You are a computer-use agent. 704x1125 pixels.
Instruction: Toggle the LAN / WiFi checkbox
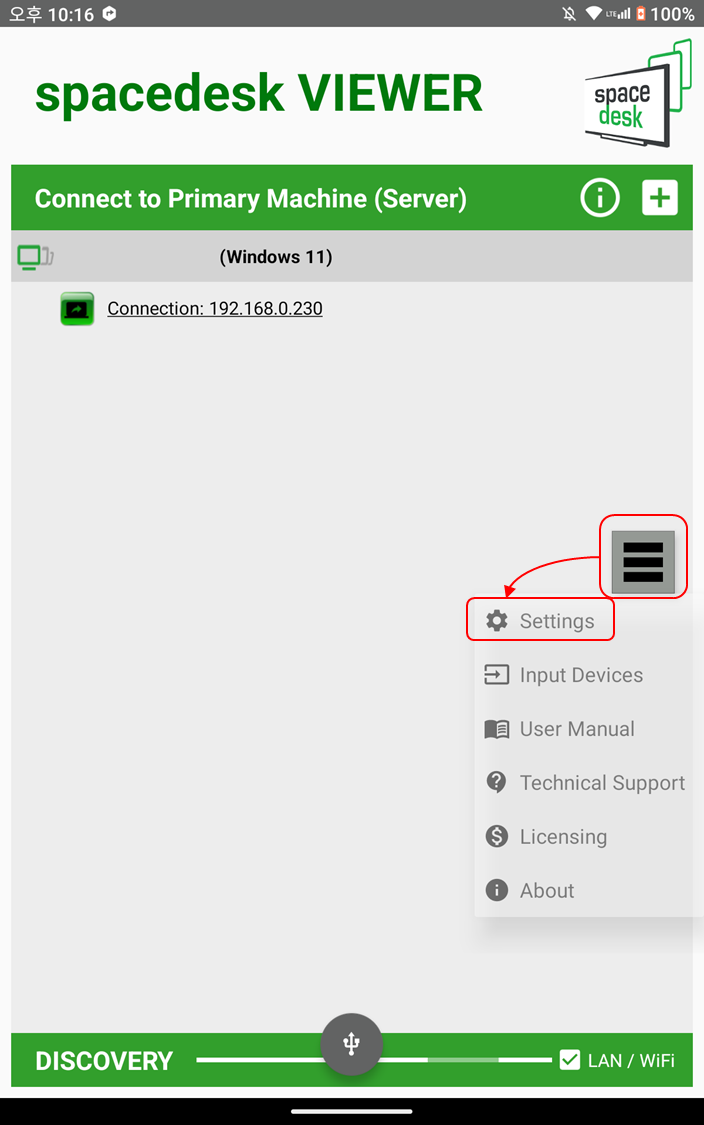click(570, 1060)
